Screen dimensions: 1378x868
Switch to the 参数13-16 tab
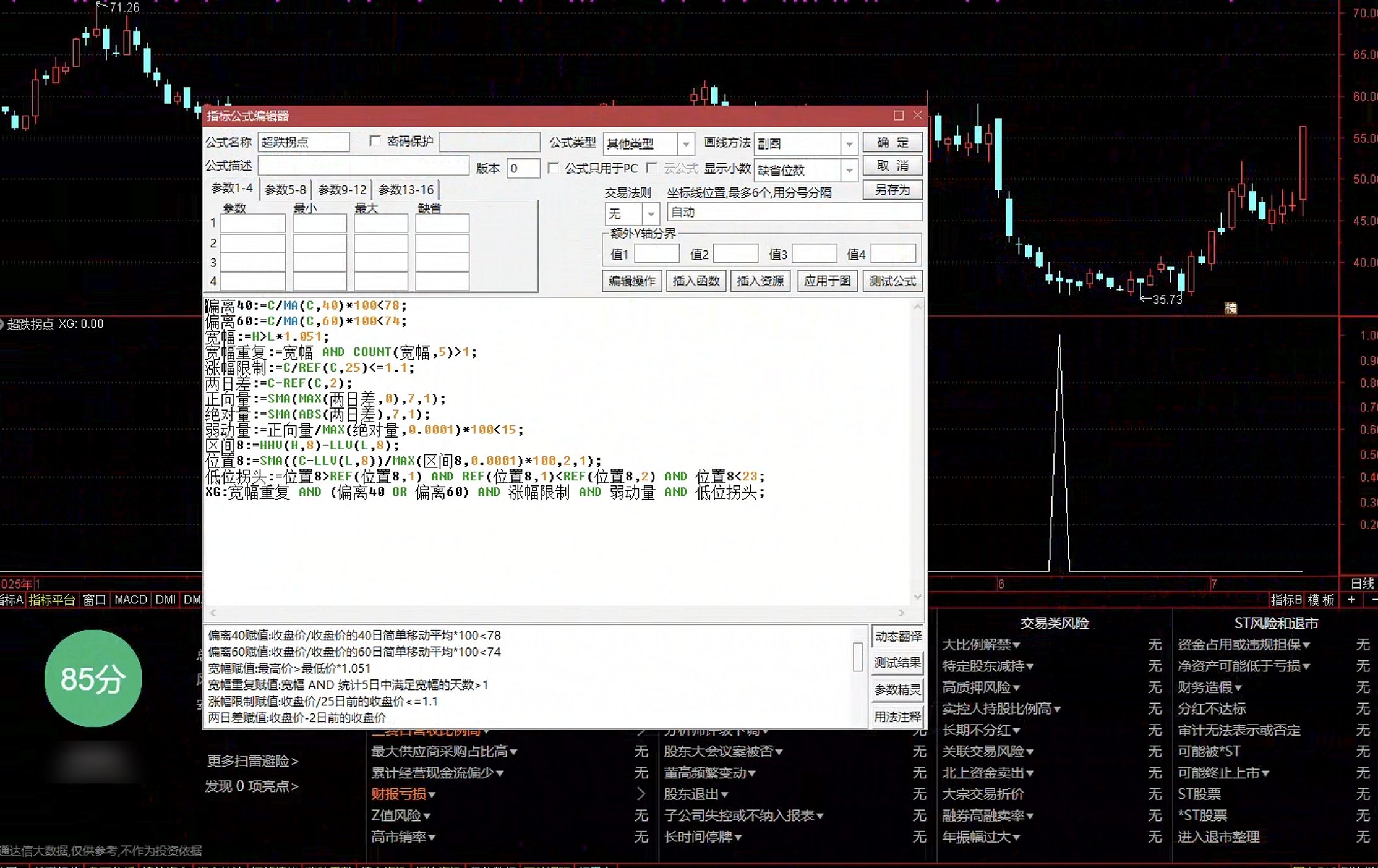tap(406, 190)
